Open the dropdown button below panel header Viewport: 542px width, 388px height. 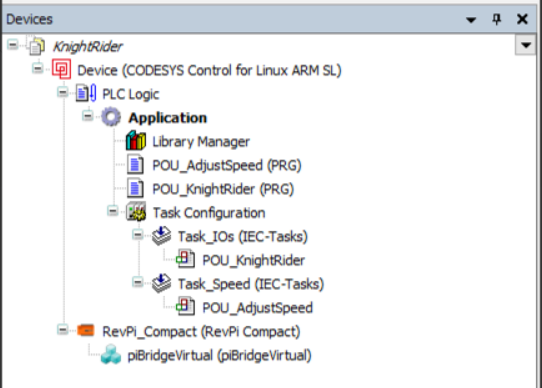click(526, 45)
